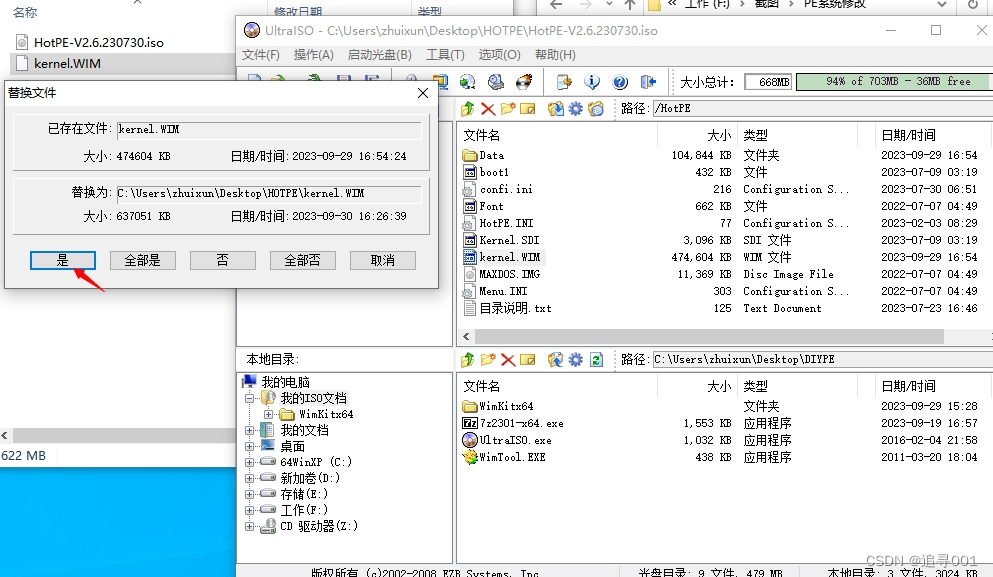Click red Delete icon in local pane toolbar

pos(508,360)
